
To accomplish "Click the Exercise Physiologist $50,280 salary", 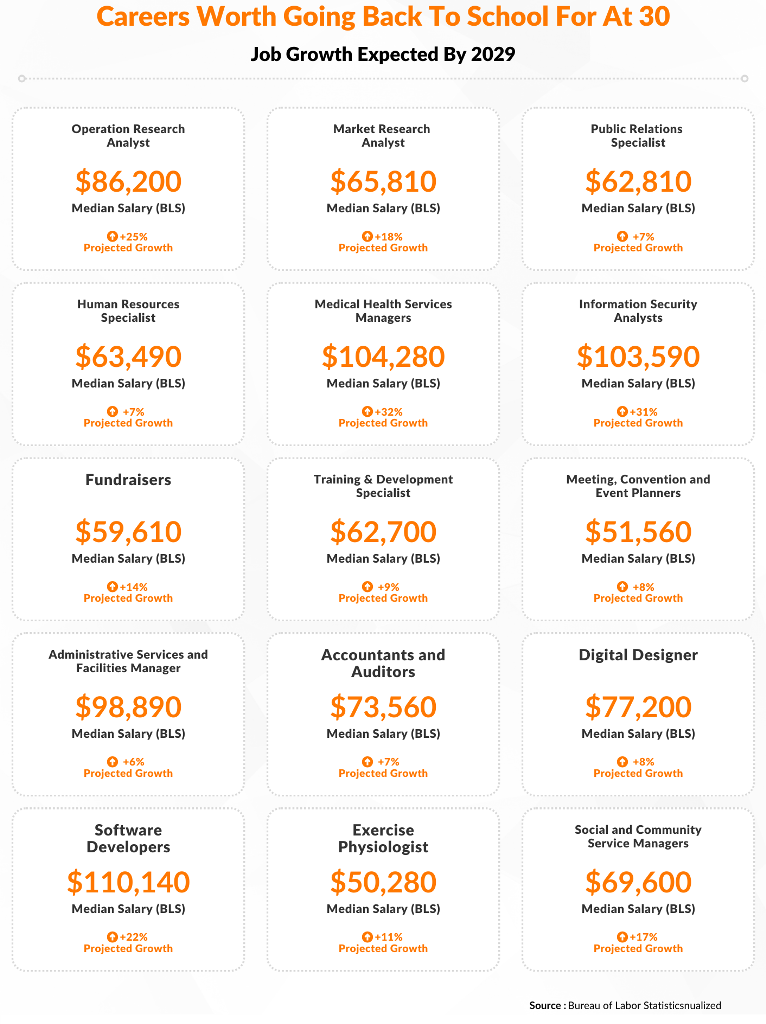I will pyautogui.click(x=383, y=882).
